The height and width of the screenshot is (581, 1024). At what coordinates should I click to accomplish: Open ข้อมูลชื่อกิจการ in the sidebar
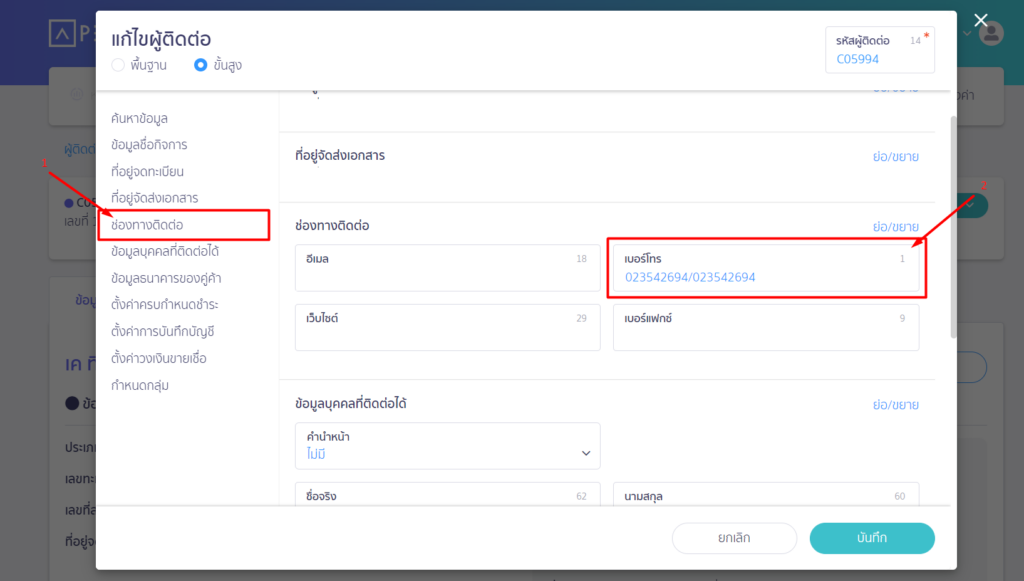click(x=149, y=145)
